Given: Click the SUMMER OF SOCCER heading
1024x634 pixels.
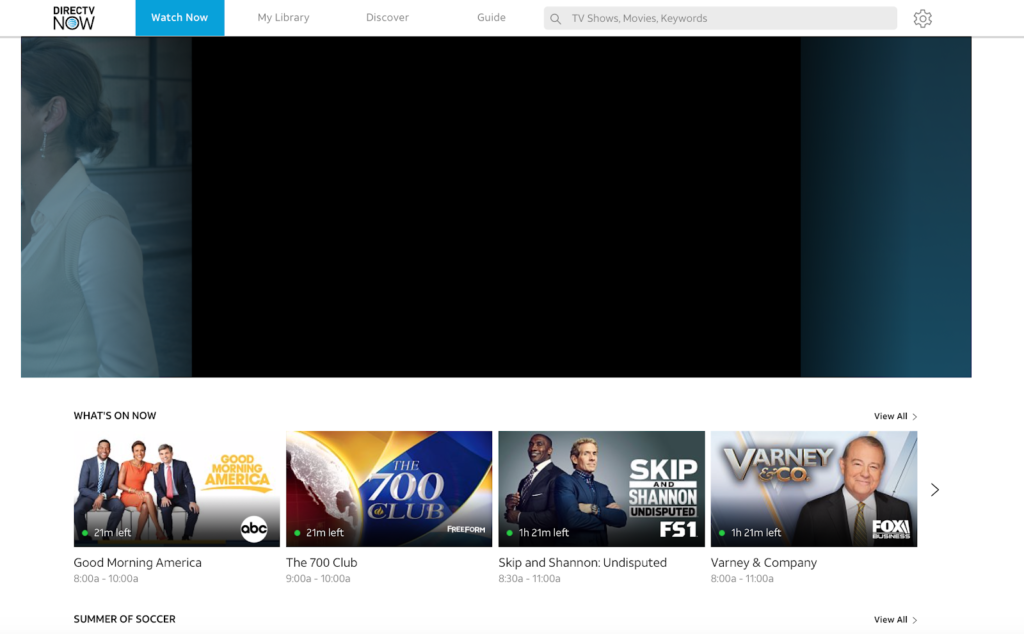Looking at the screenshot, I should click(x=125, y=619).
